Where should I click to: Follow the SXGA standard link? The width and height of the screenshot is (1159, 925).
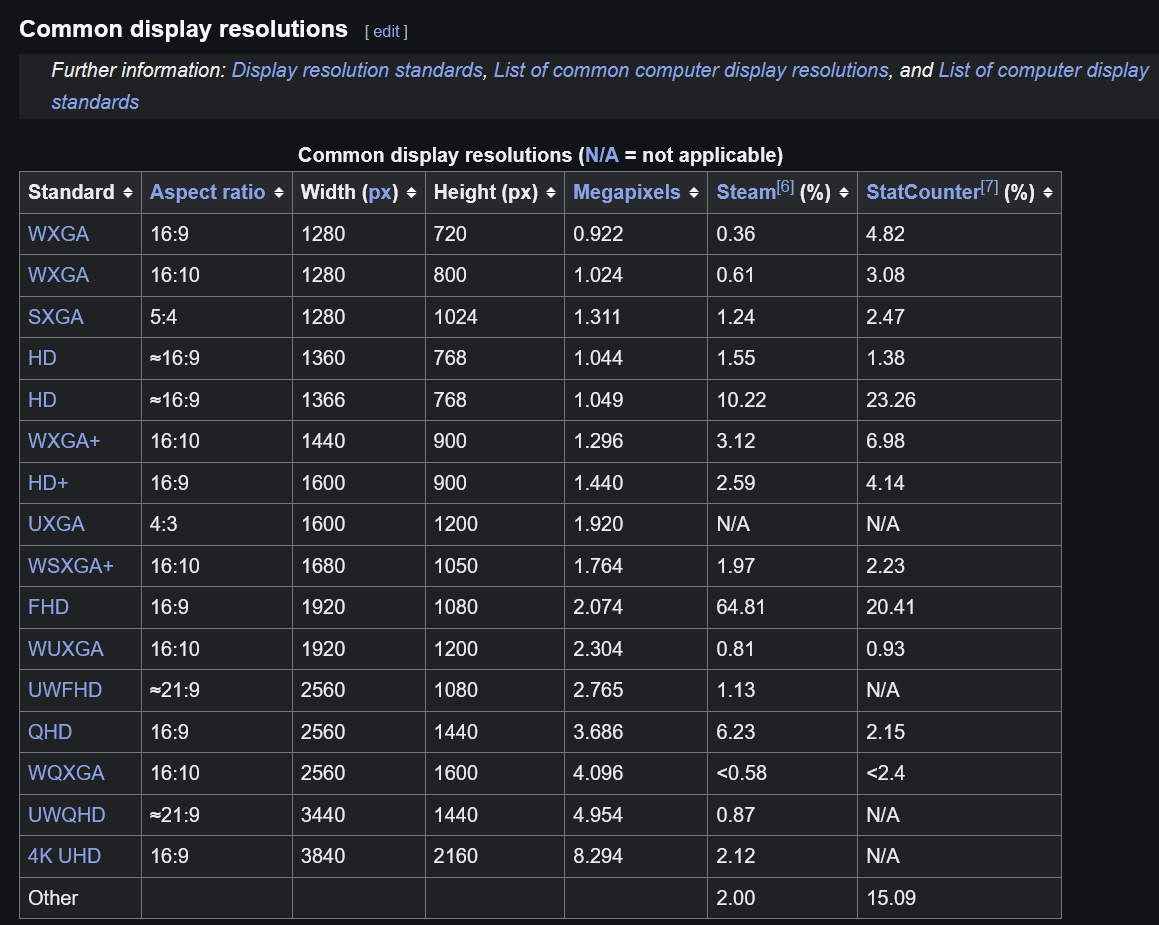coord(55,317)
